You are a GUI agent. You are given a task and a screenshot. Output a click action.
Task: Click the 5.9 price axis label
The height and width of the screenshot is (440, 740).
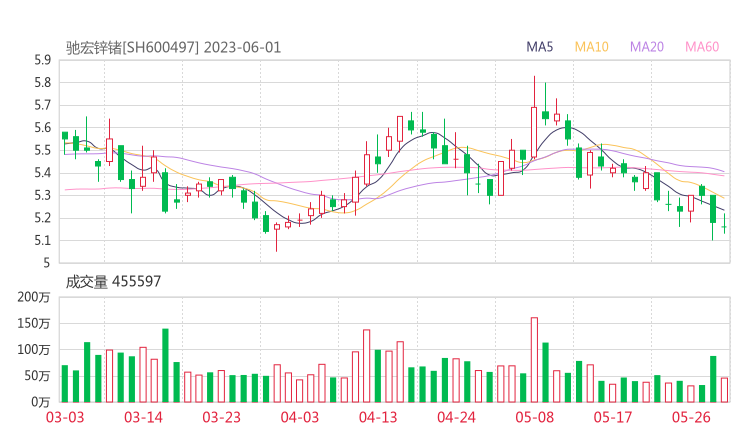tap(42, 60)
